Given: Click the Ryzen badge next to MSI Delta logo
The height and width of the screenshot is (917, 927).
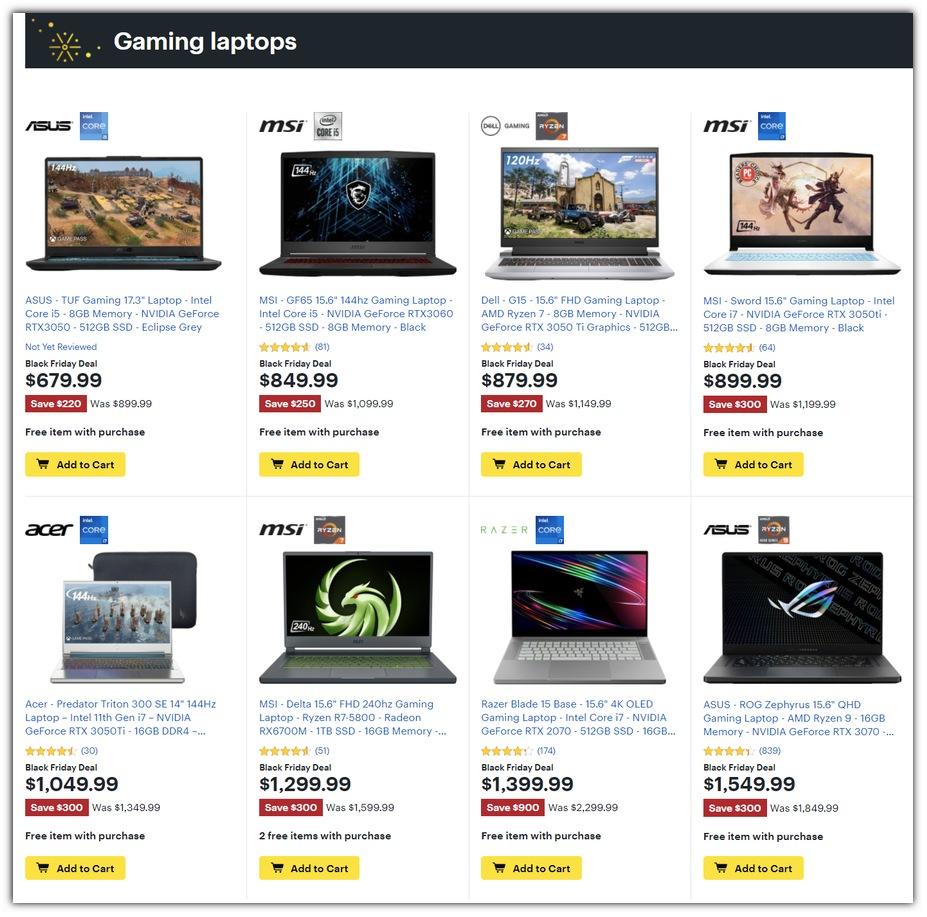Looking at the screenshot, I should tap(329, 530).
